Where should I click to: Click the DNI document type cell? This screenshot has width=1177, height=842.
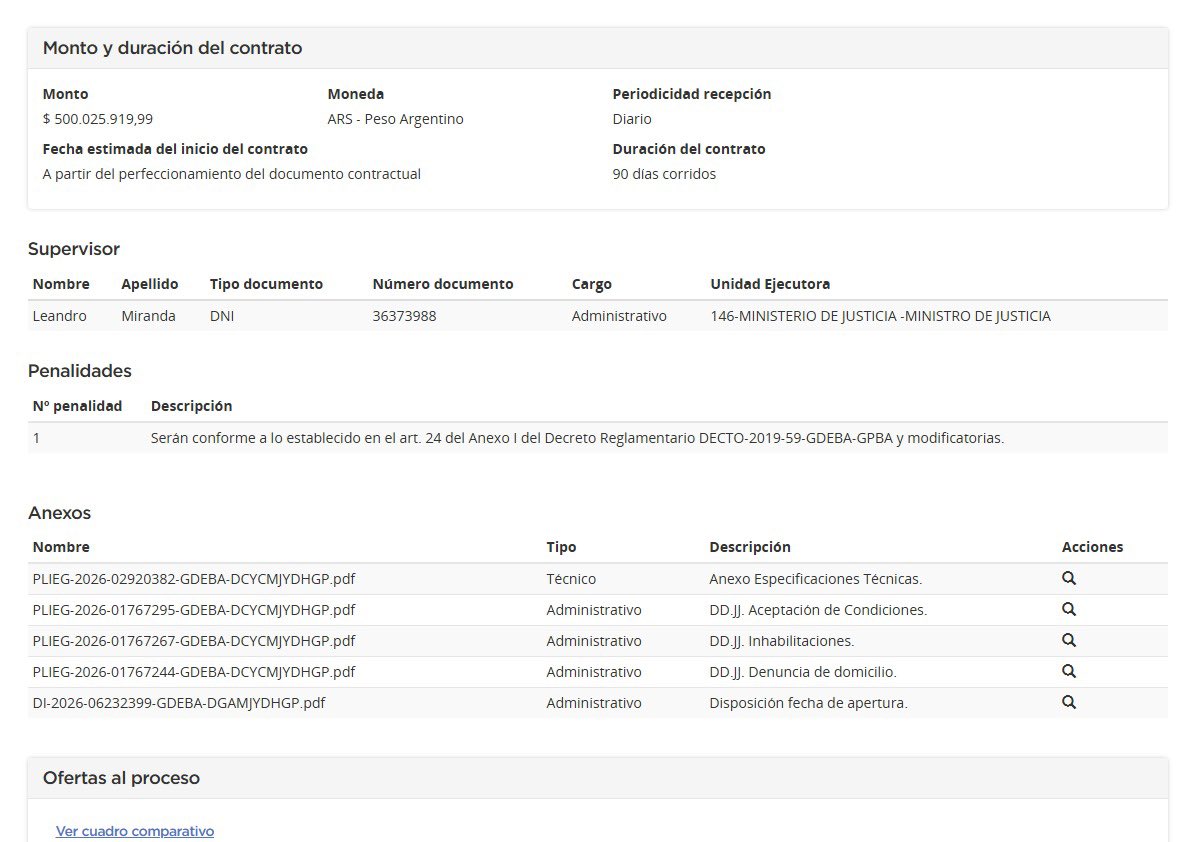pyautogui.click(x=222, y=316)
